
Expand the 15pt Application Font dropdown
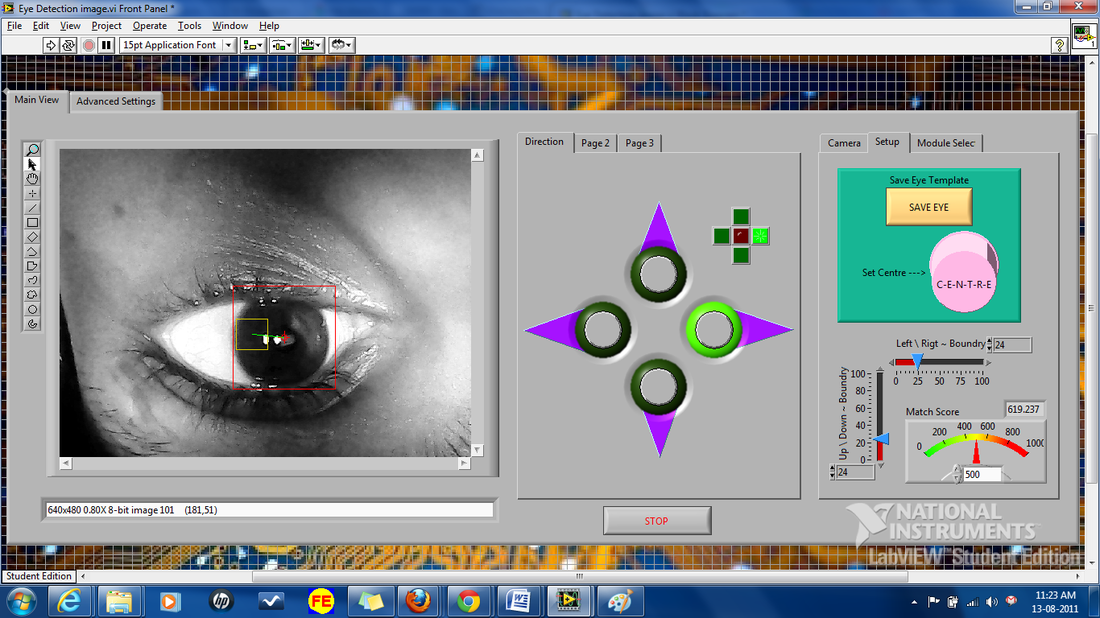click(228, 45)
